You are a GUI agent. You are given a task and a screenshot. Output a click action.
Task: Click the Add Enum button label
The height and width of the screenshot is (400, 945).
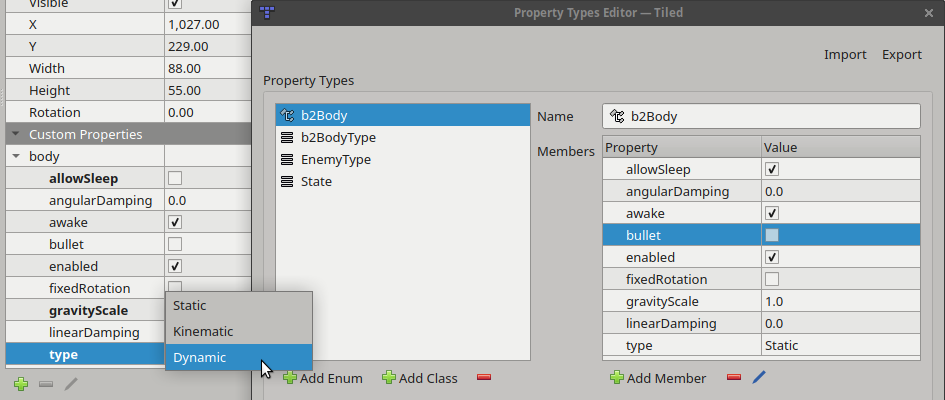point(331,378)
